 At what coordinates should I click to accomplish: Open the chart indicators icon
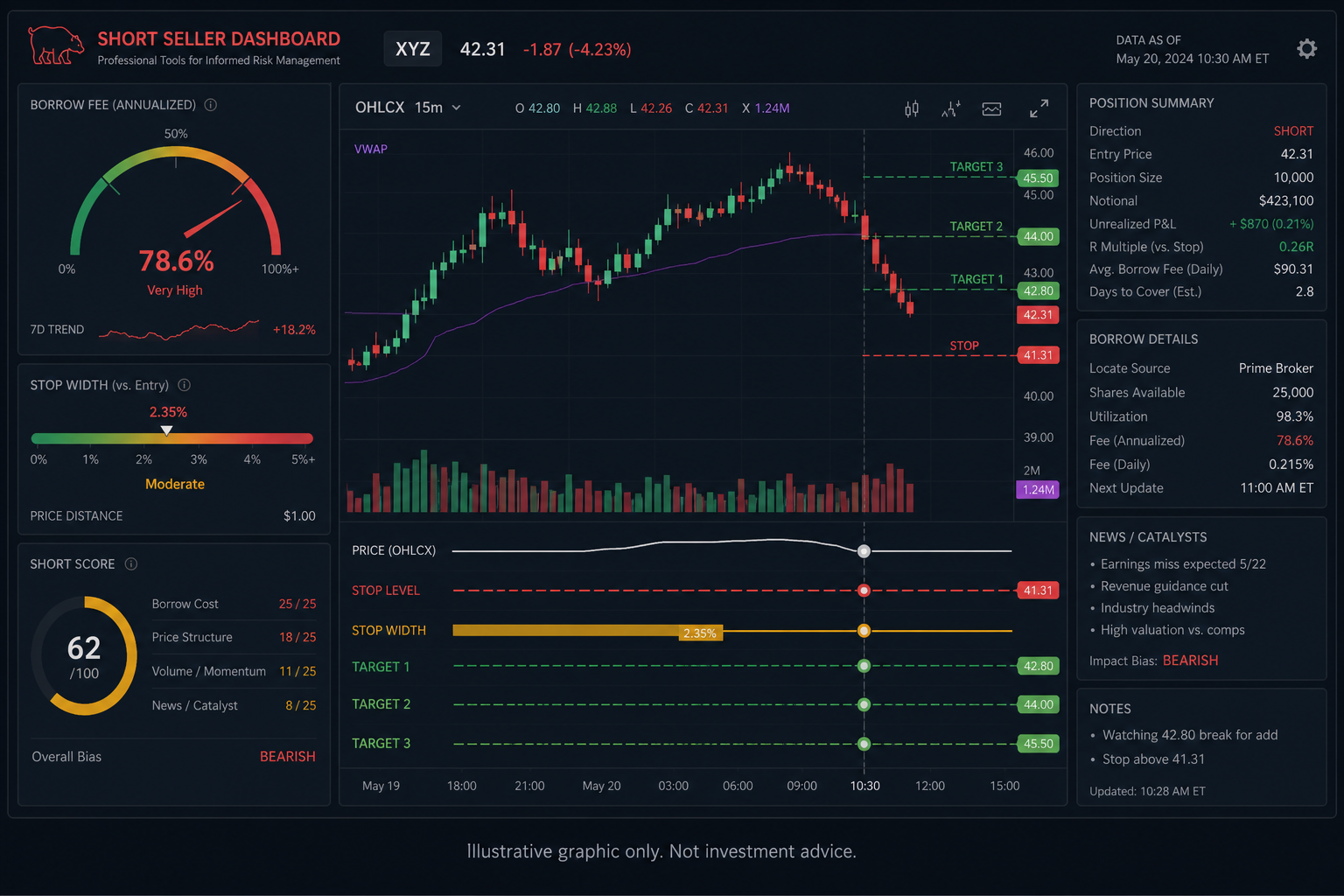tap(951, 108)
